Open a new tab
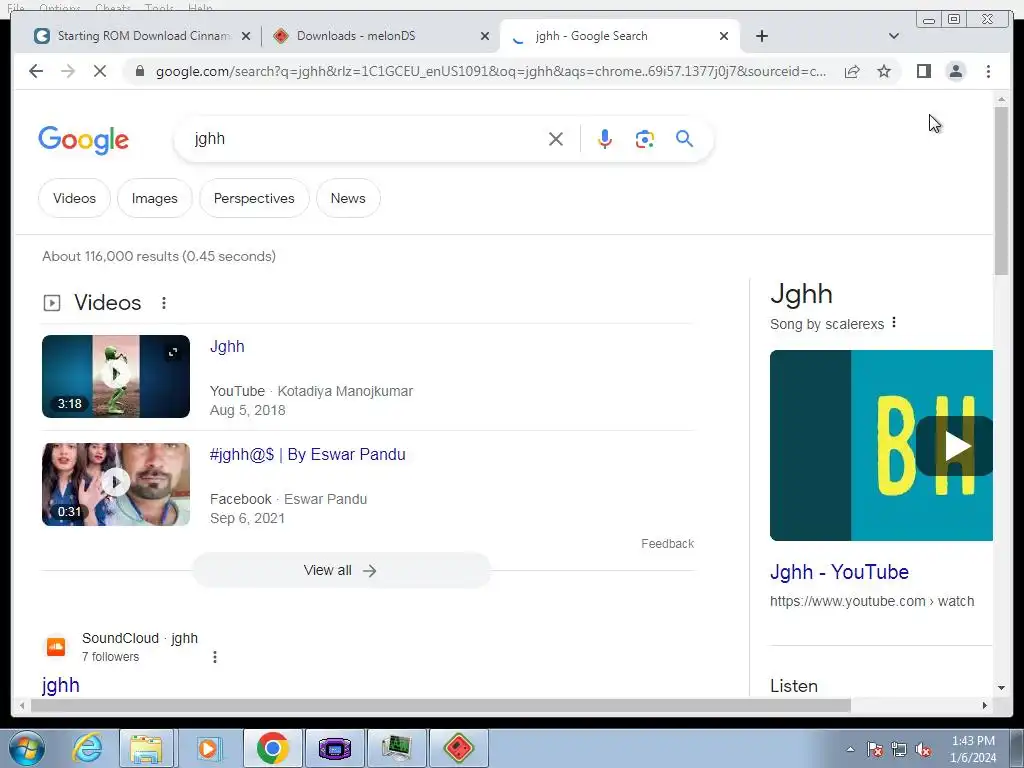Image resolution: width=1024 pixels, height=768 pixels. click(761, 36)
